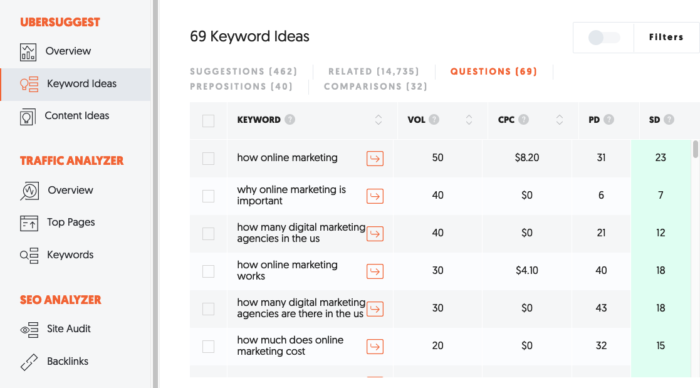Viewport: 700px width, 388px height.
Task: Click help icon next to VOL header
Action: [x=434, y=120]
